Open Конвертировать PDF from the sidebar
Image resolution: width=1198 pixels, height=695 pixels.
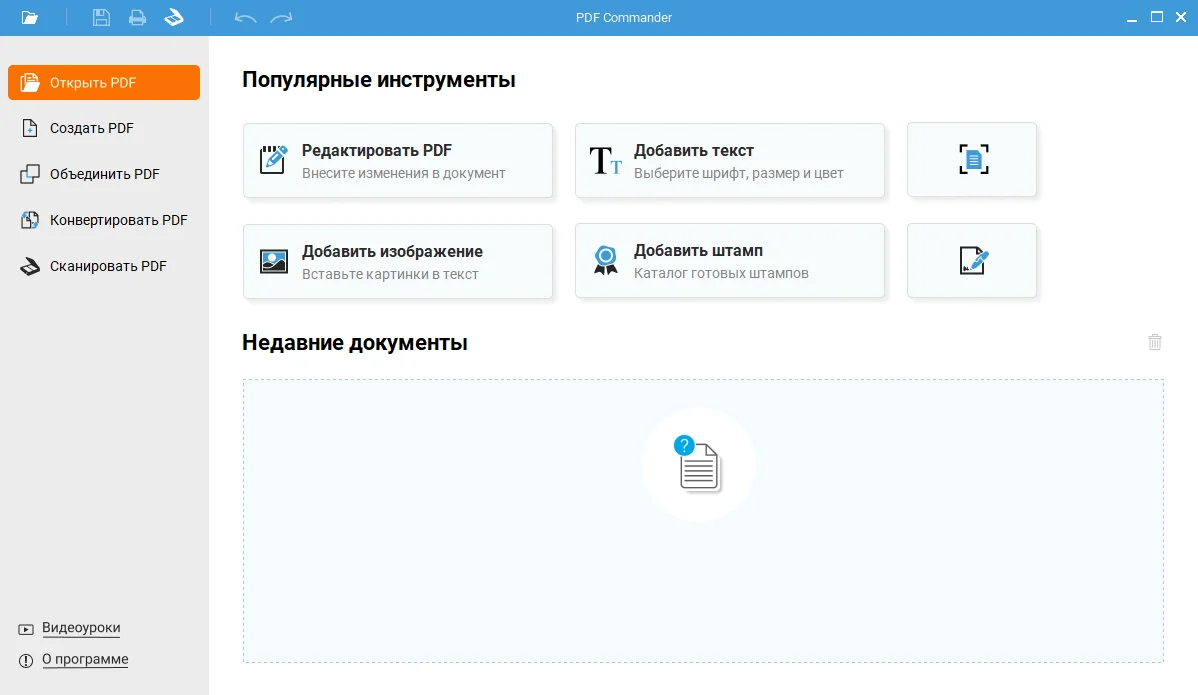[118, 220]
